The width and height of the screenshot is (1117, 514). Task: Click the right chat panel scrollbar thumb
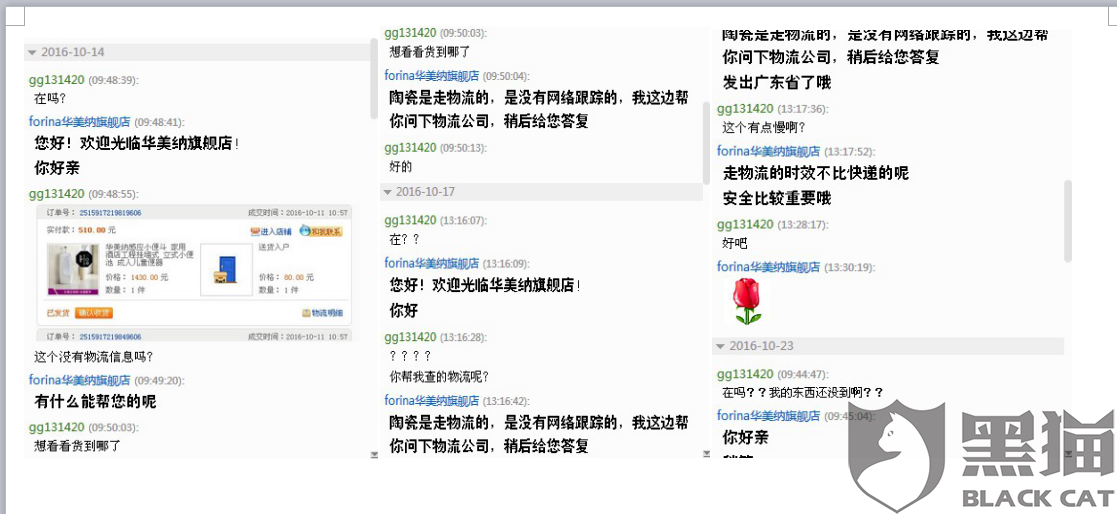pyautogui.click(x=1067, y=221)
